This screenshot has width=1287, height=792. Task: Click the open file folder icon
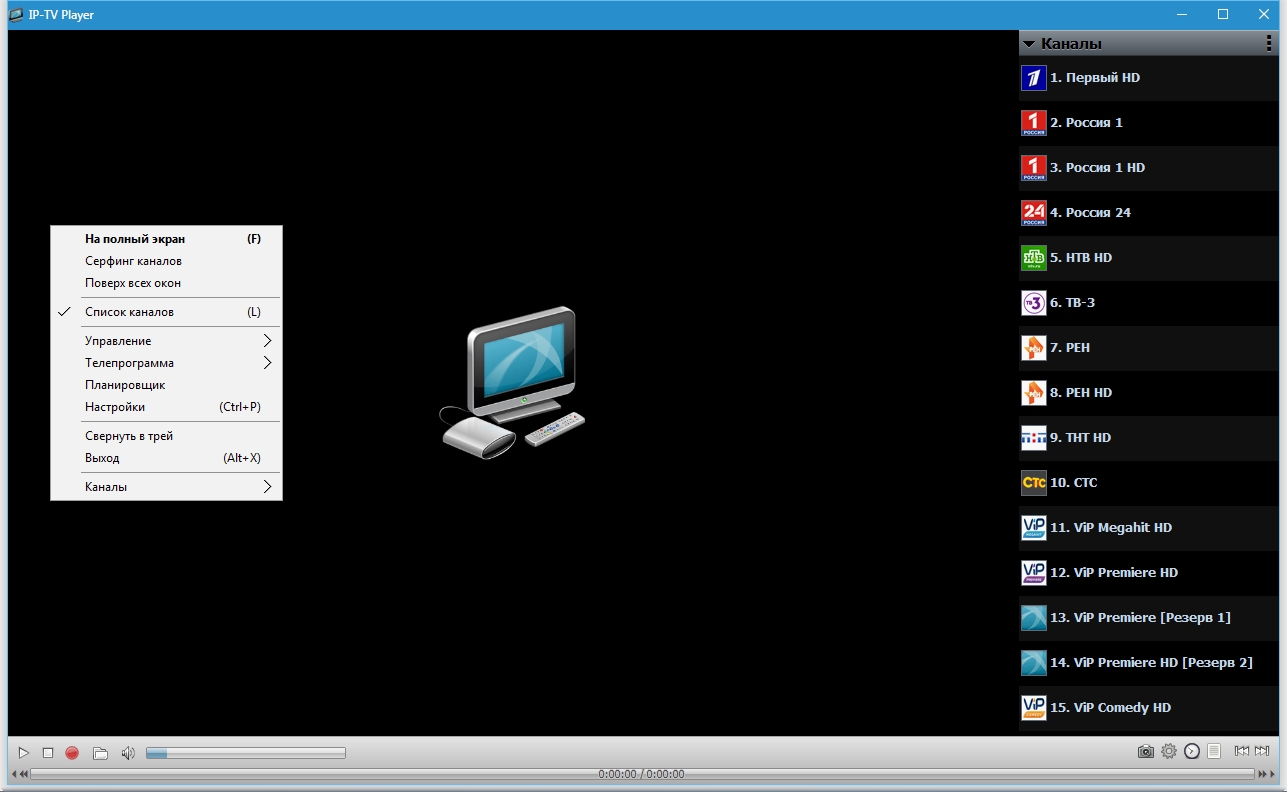[x=100, y=753]
